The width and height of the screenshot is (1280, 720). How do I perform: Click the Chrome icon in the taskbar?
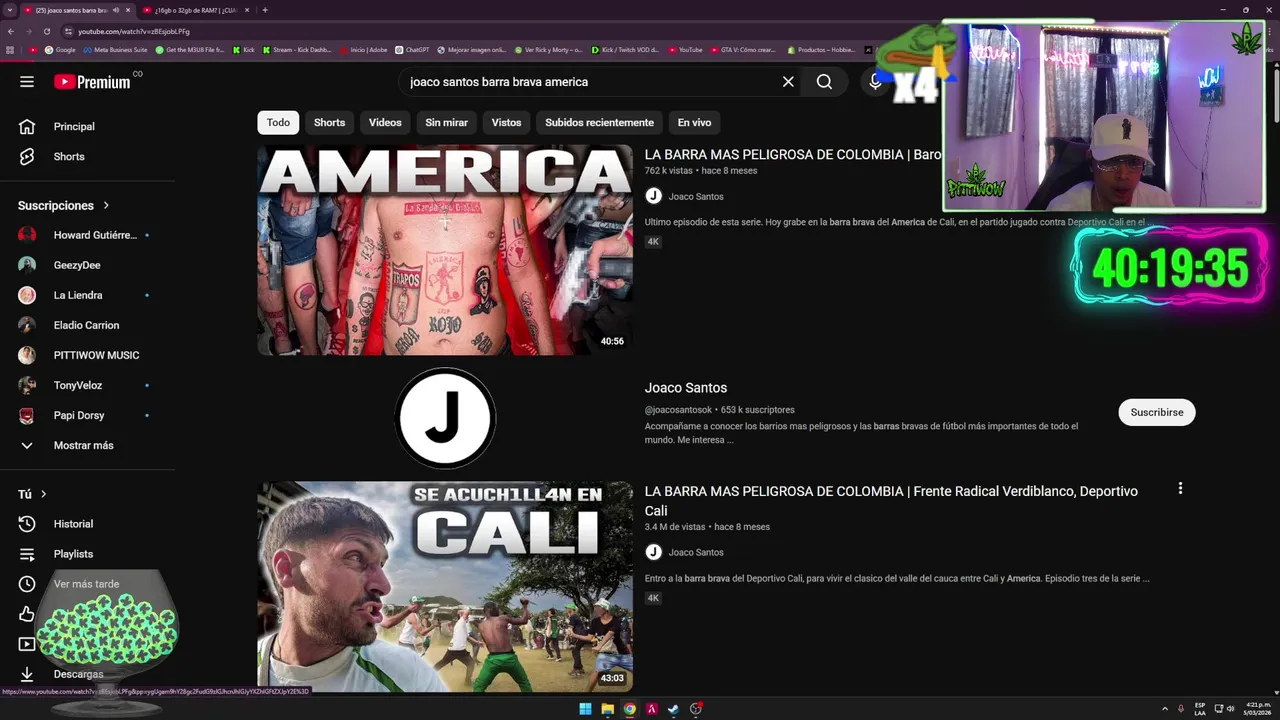click(x=629, y=709)
